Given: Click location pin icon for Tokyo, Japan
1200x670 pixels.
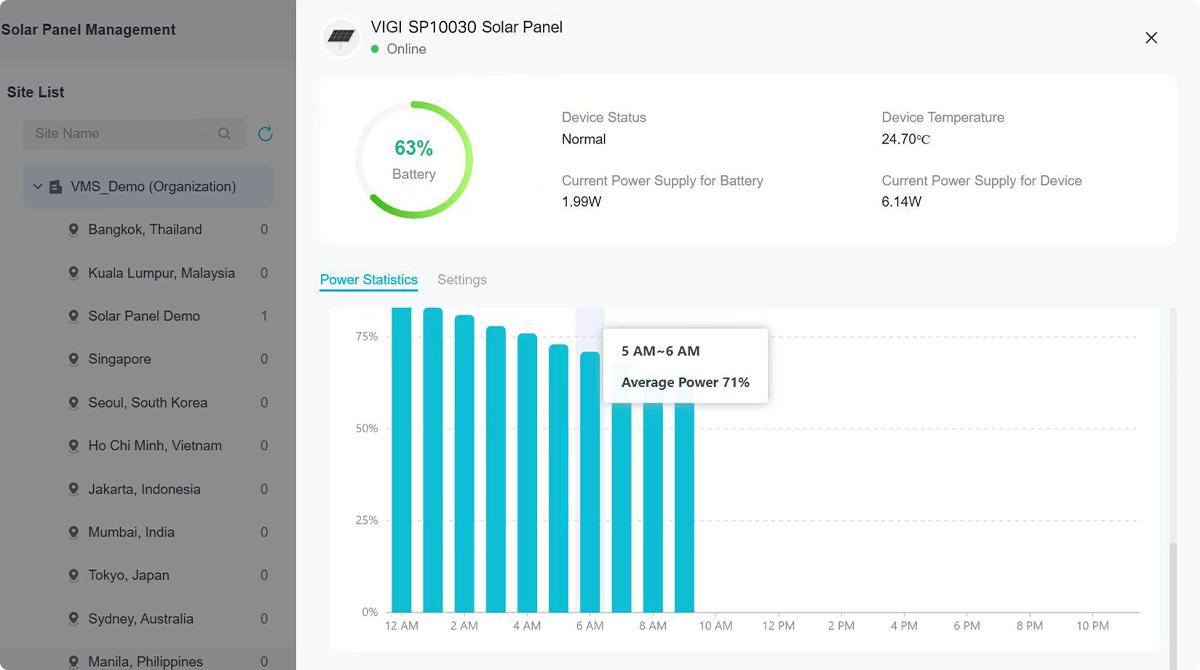Looking at the screenshot, I should 73,576.
